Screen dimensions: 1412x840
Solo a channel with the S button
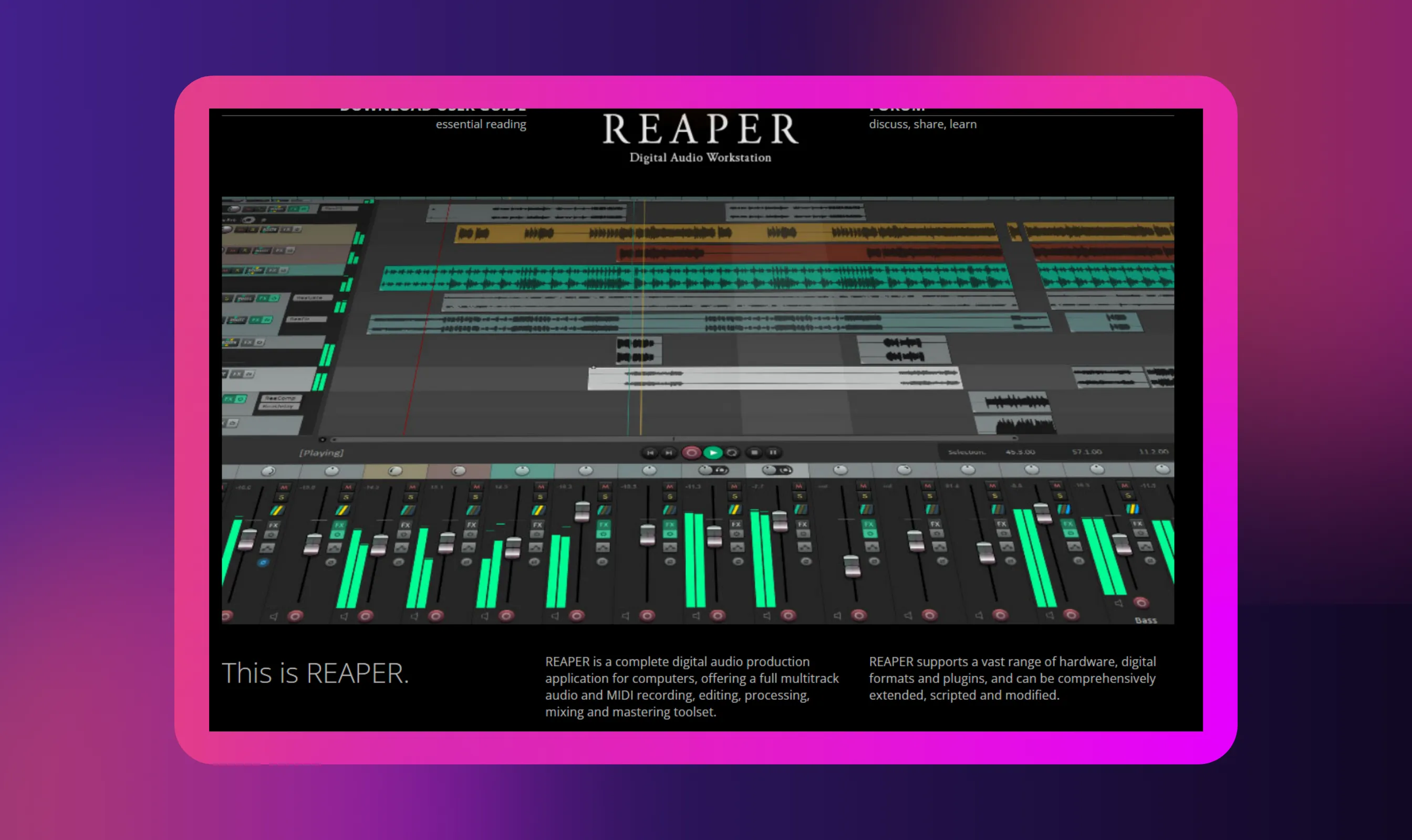point(282,498)
